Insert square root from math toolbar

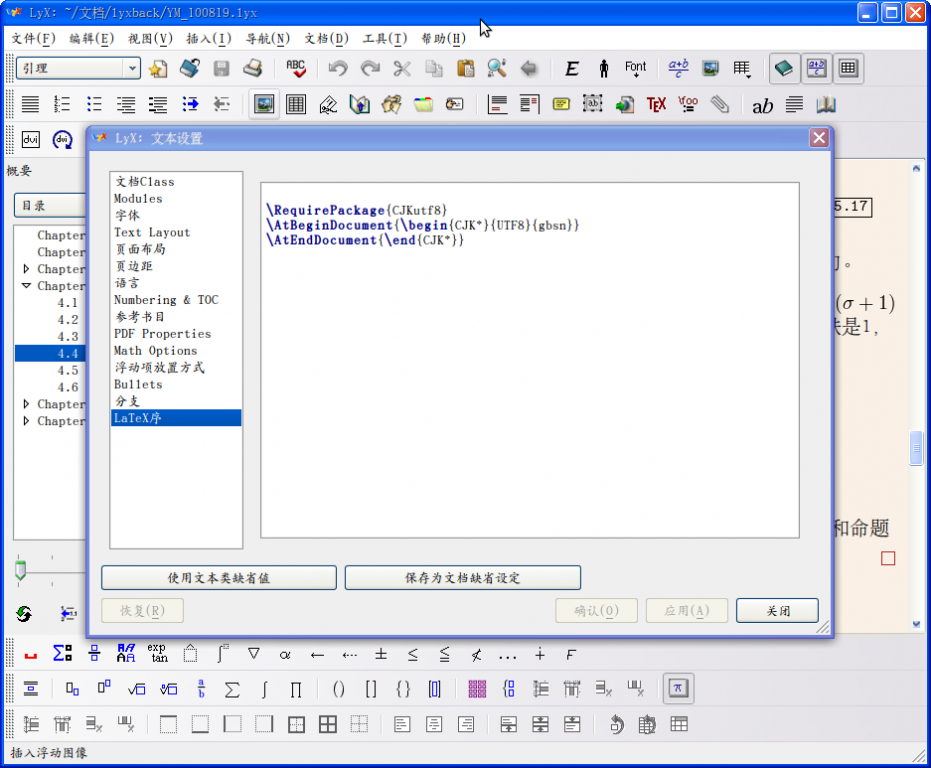137,688
